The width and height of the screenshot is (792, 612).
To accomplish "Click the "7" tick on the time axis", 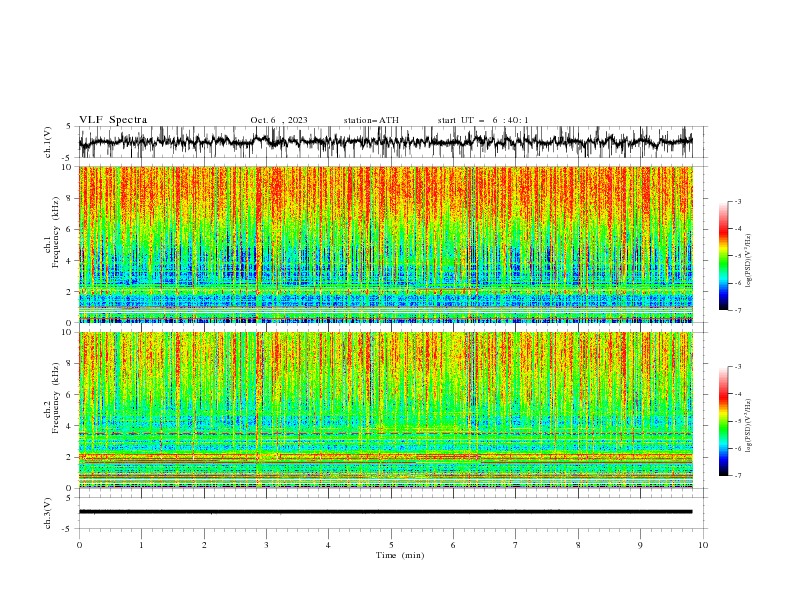I will coord(516,545).
